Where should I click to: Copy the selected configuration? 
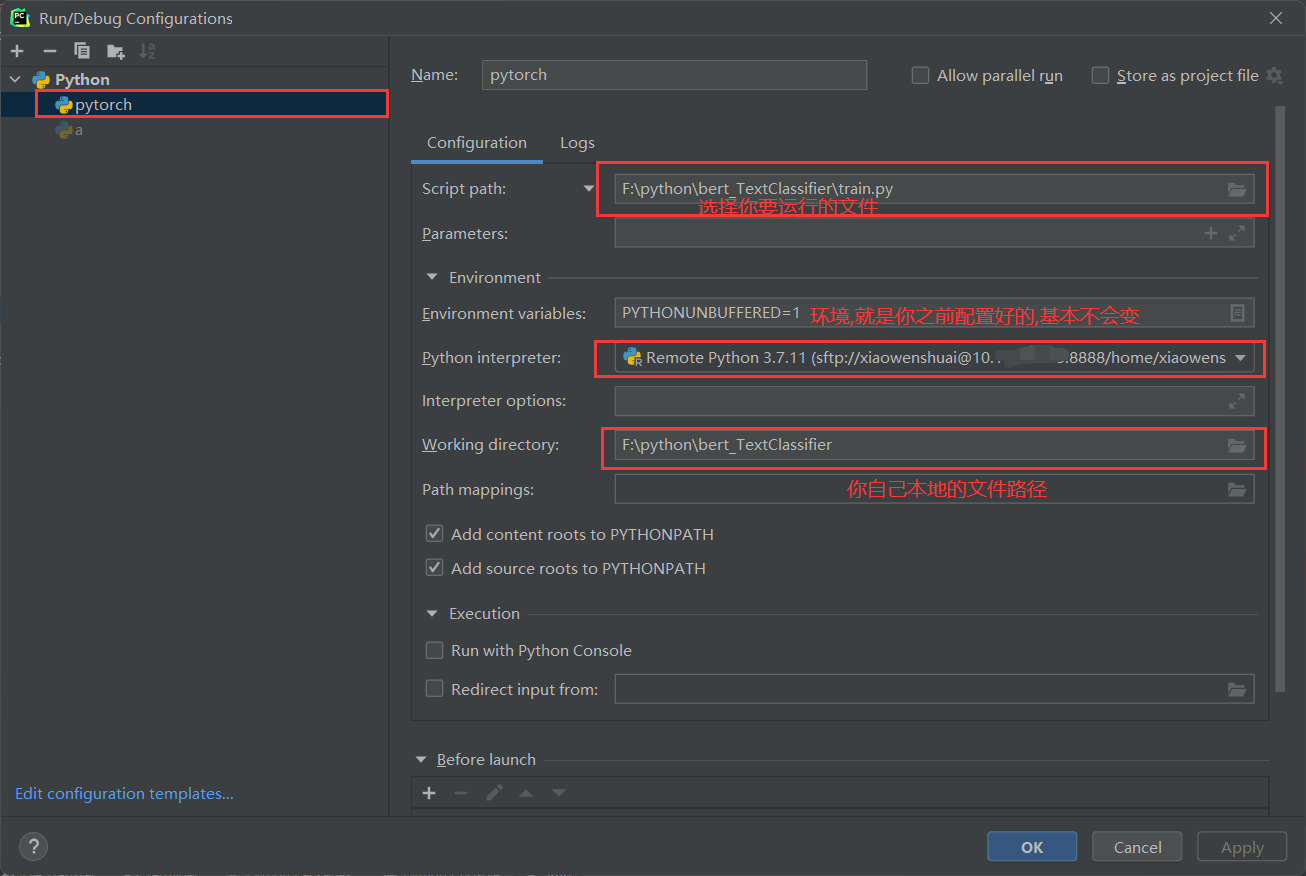pos(82,51)
